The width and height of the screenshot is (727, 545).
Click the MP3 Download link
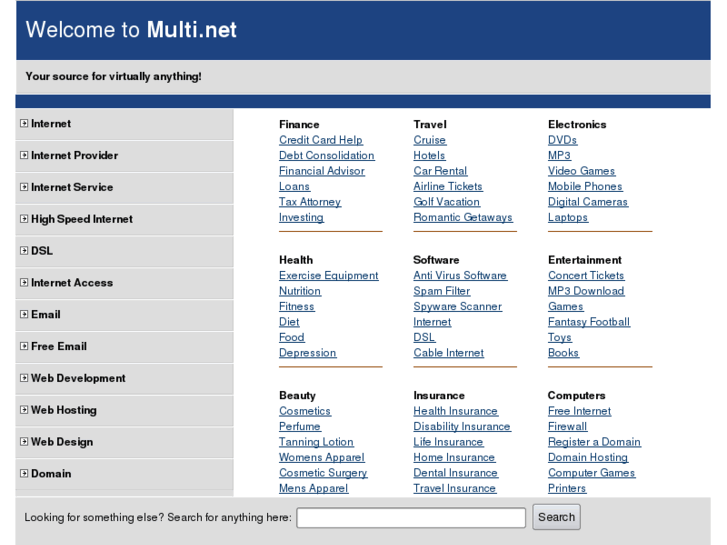pos(586,291)
